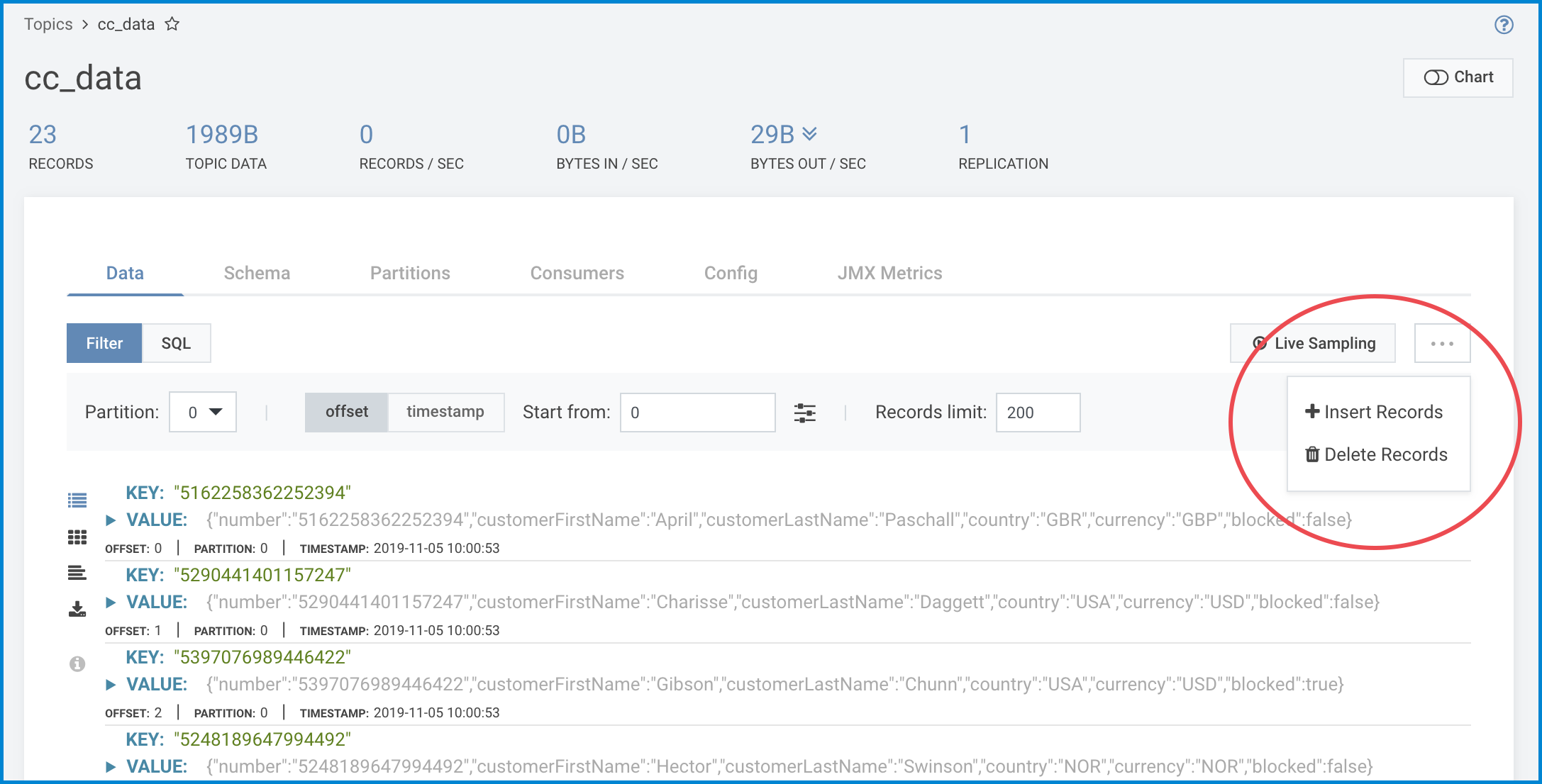The height and width of the screenshot is (784, 1542).
Task: Click key "5290441401157247"
Action: pos(262,575)
